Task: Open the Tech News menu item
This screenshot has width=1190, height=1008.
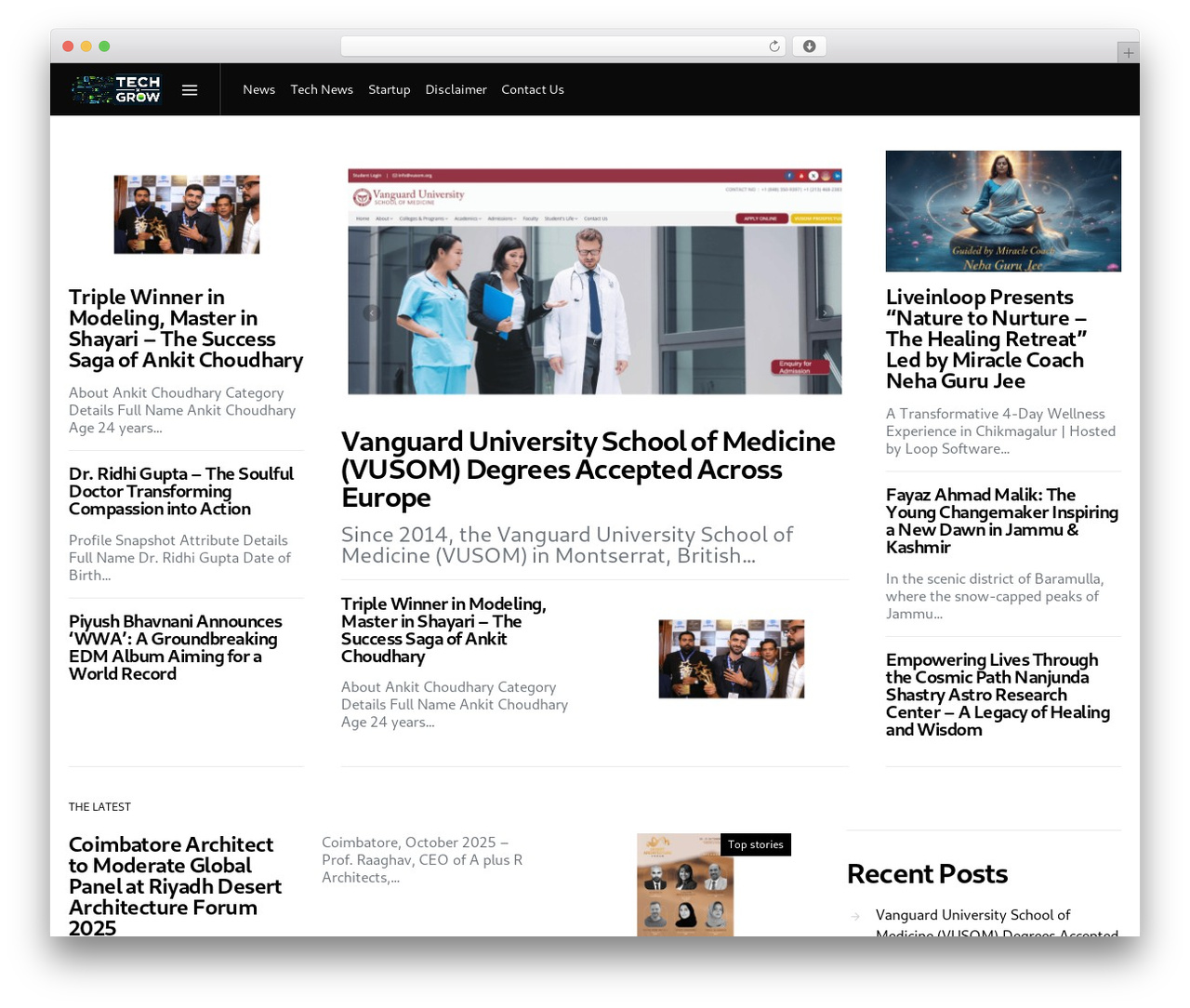Action: click(322, 89)
